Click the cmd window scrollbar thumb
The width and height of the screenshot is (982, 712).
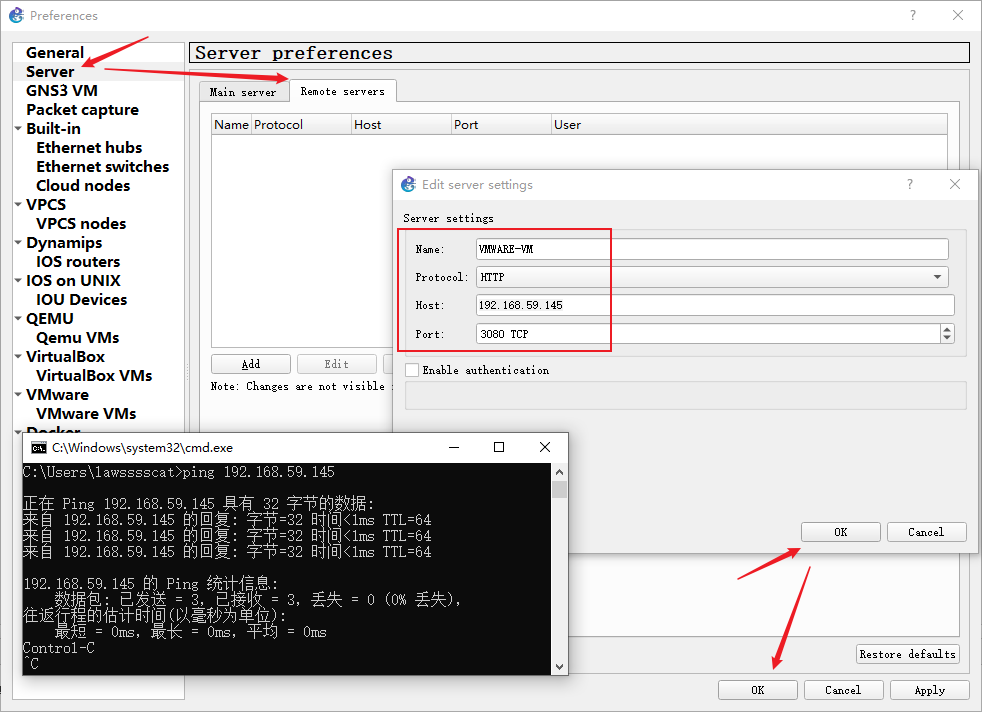coord(559,489)
